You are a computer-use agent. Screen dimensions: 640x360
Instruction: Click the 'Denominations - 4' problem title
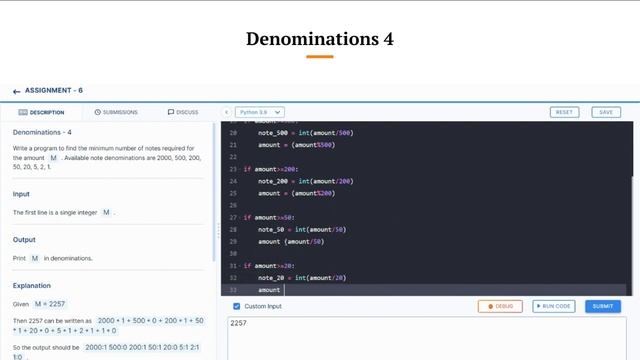click(x=42, y=132)
